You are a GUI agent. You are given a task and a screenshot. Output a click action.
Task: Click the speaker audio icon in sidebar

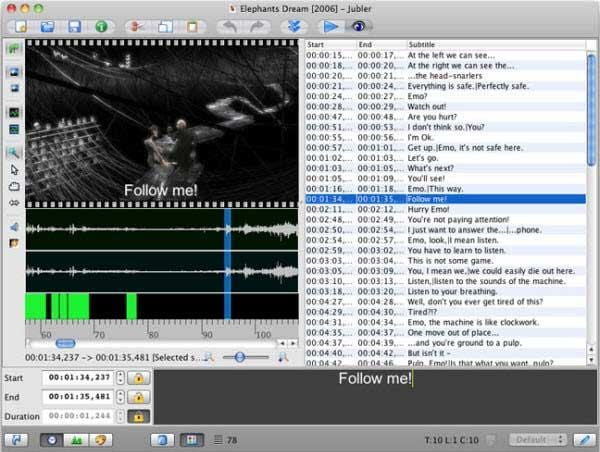point(14,226)
